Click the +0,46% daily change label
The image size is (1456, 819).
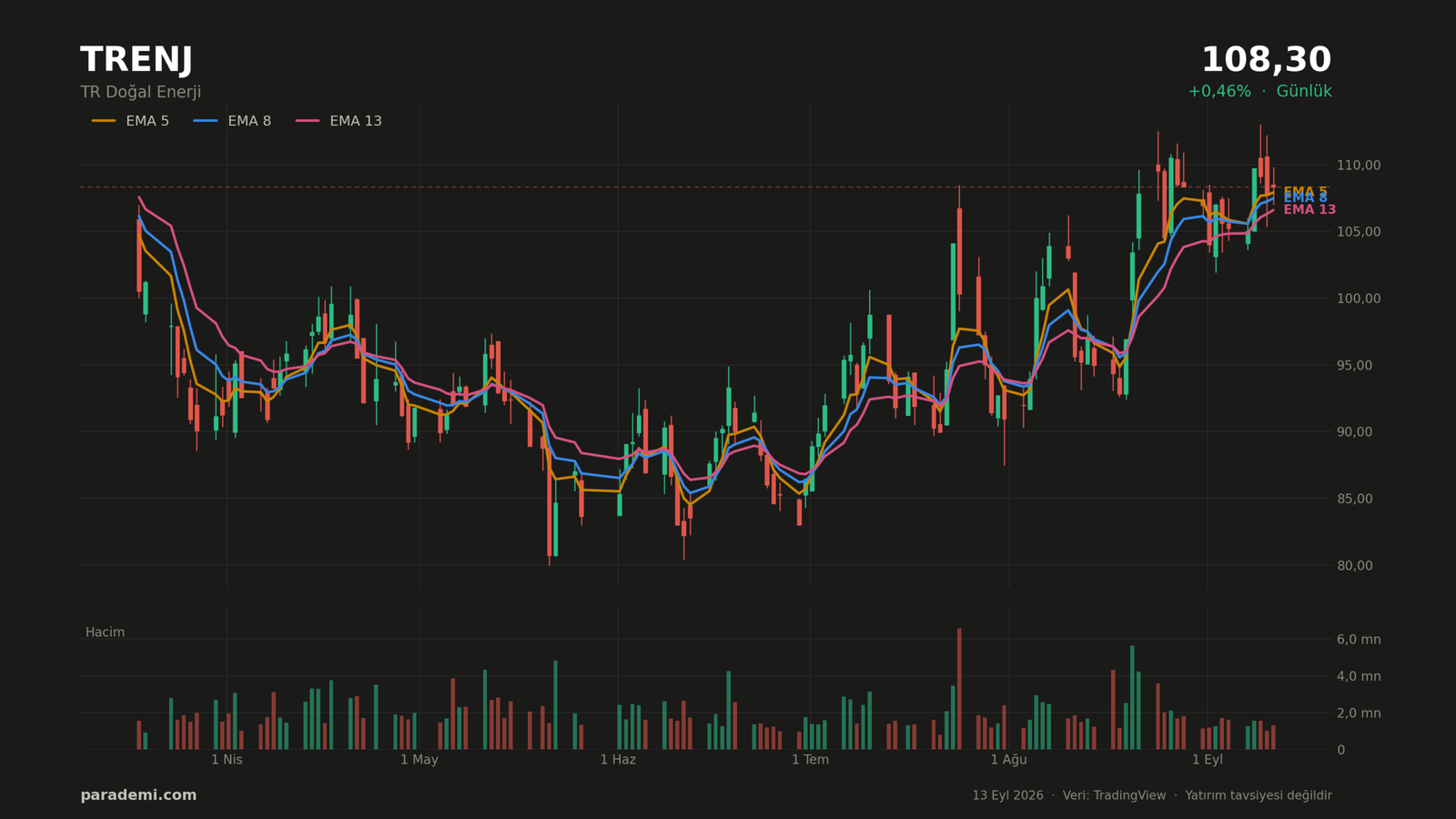(1219, 91)
